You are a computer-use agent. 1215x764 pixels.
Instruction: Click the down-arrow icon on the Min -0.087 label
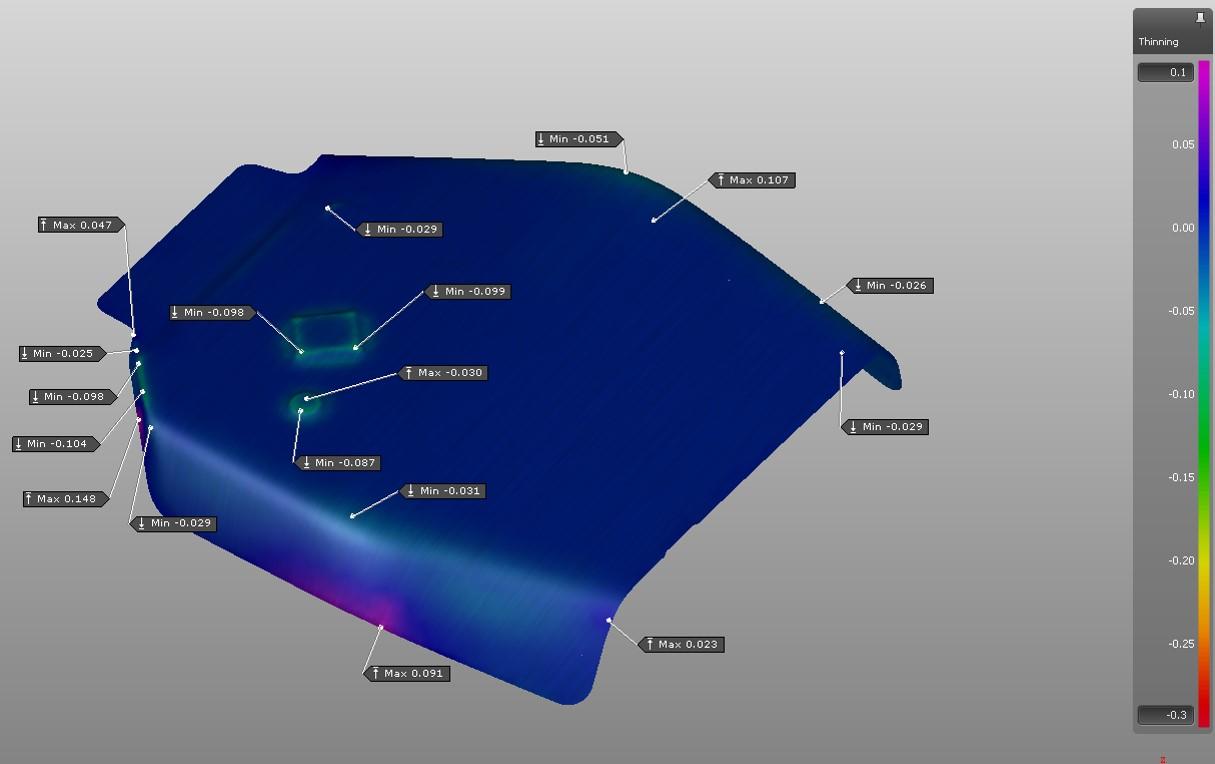pos(307,463)
